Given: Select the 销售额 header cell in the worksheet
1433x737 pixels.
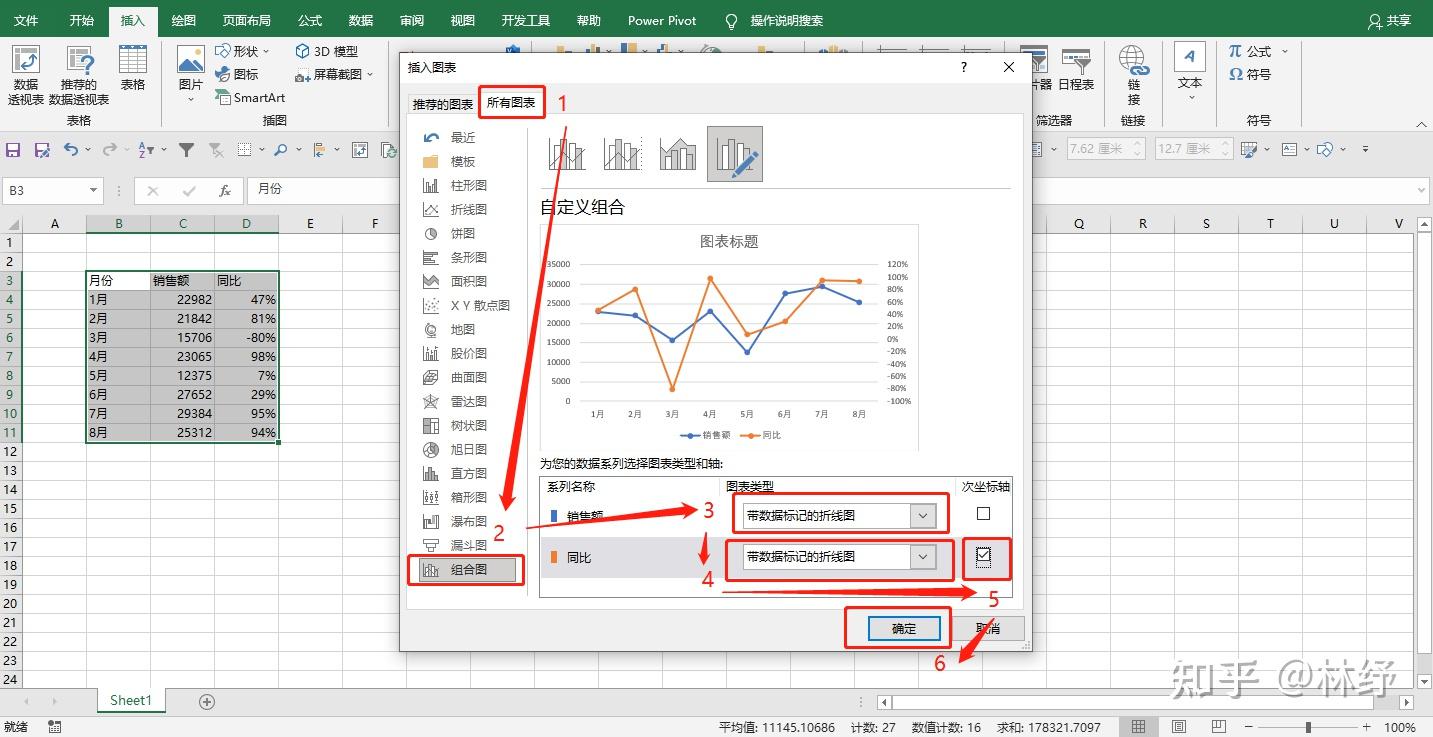Looking at the screenshot, I should click(182, 281).
